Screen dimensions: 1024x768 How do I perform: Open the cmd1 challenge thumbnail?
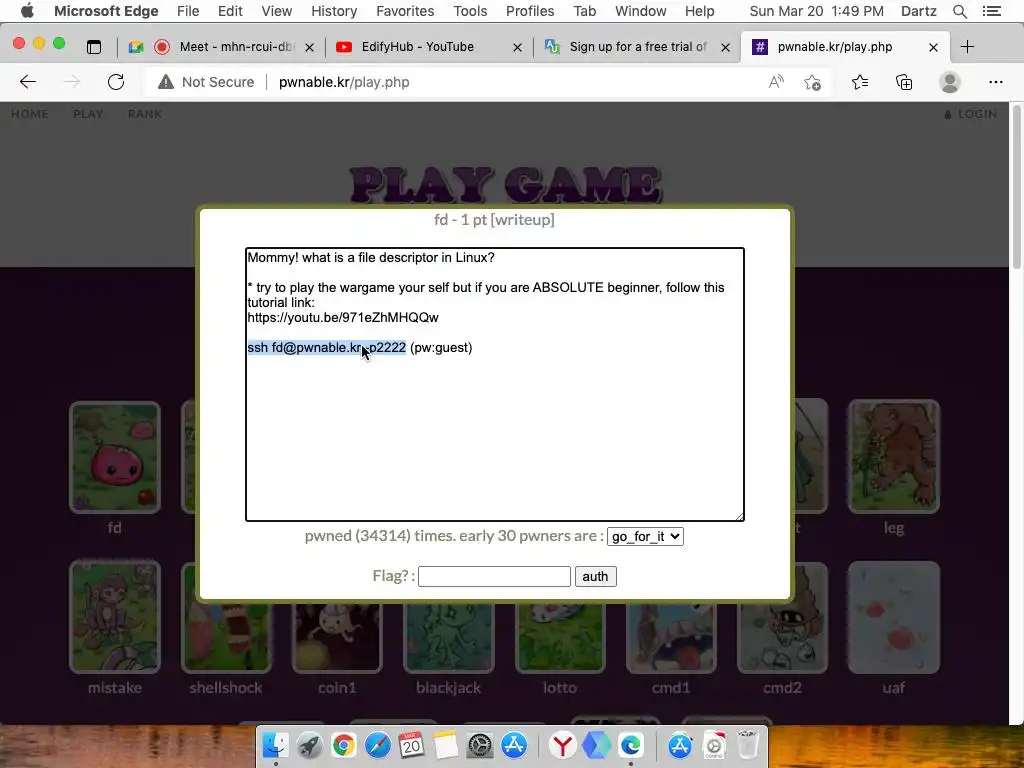671,638
